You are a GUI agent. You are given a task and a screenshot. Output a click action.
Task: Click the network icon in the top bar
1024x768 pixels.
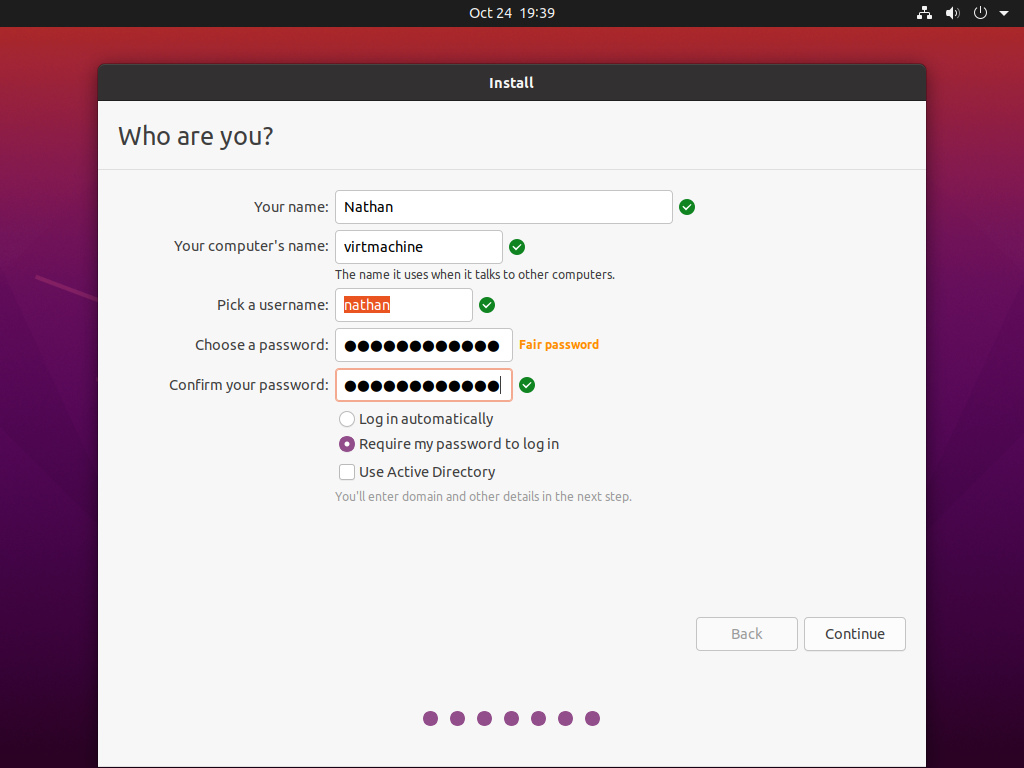[x=923, y=13]
